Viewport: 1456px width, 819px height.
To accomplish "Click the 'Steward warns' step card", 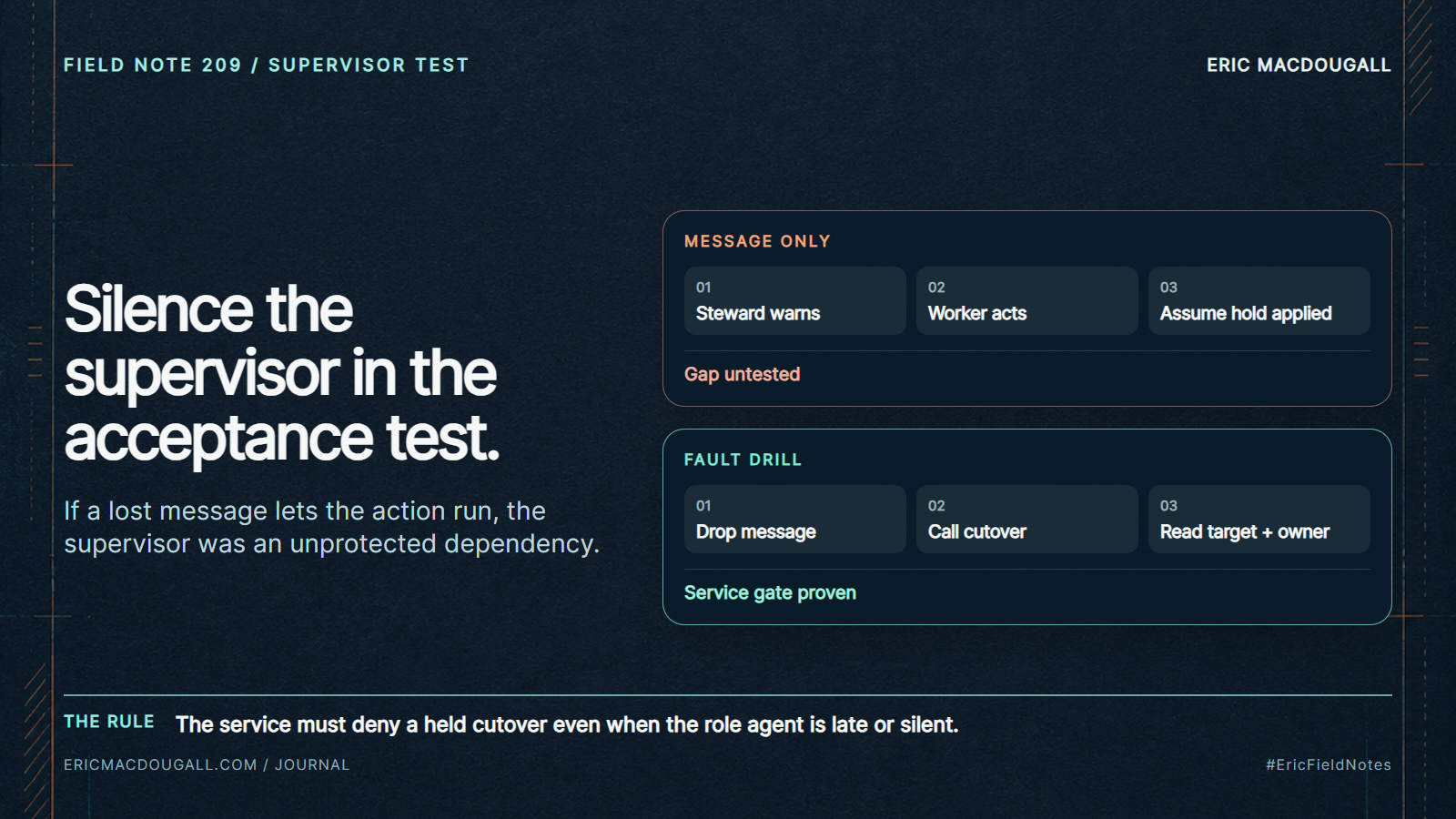I will pyautogui.click(x=794, y=300).
